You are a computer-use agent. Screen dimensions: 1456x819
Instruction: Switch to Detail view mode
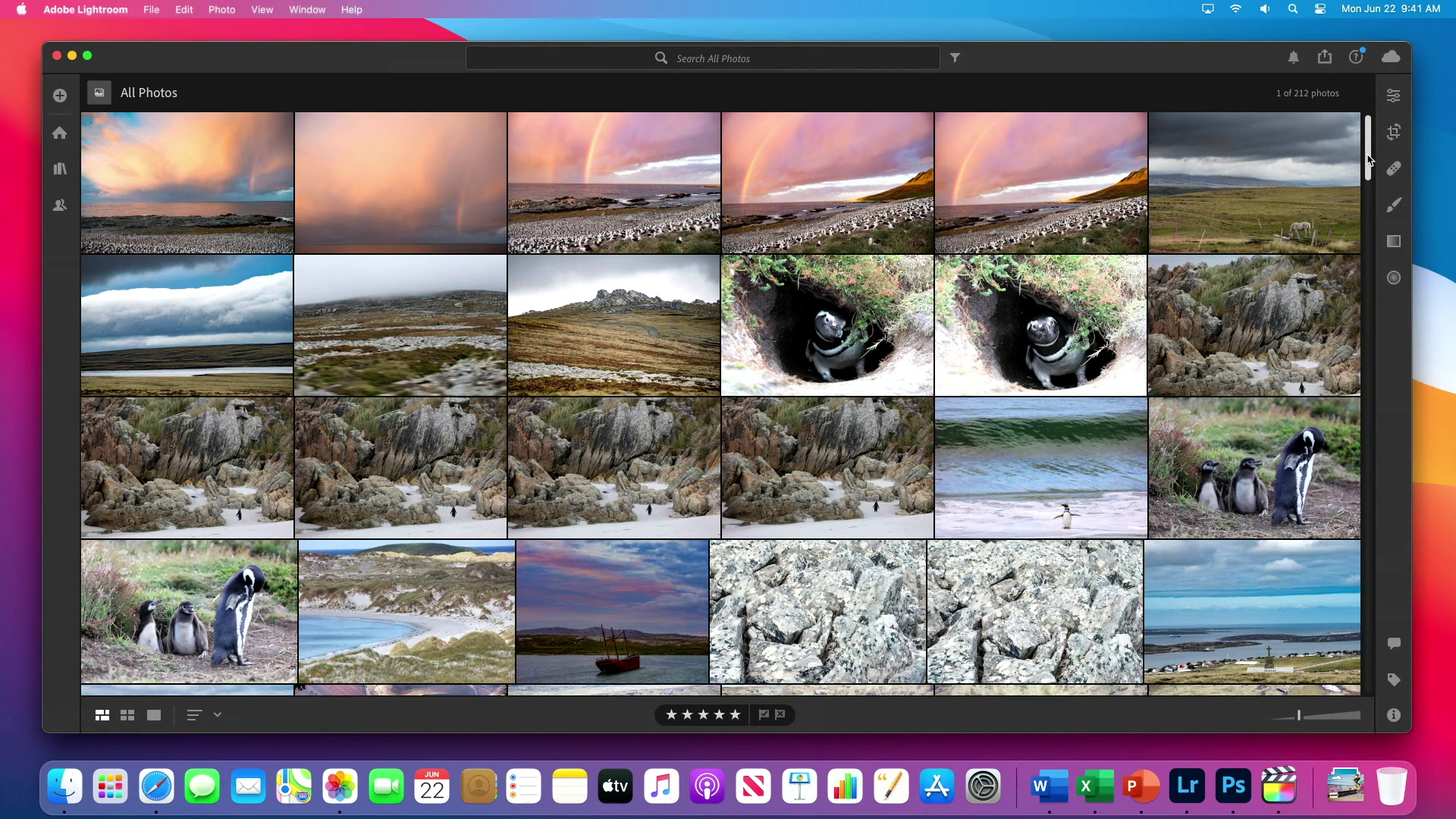tap(154, 715)
